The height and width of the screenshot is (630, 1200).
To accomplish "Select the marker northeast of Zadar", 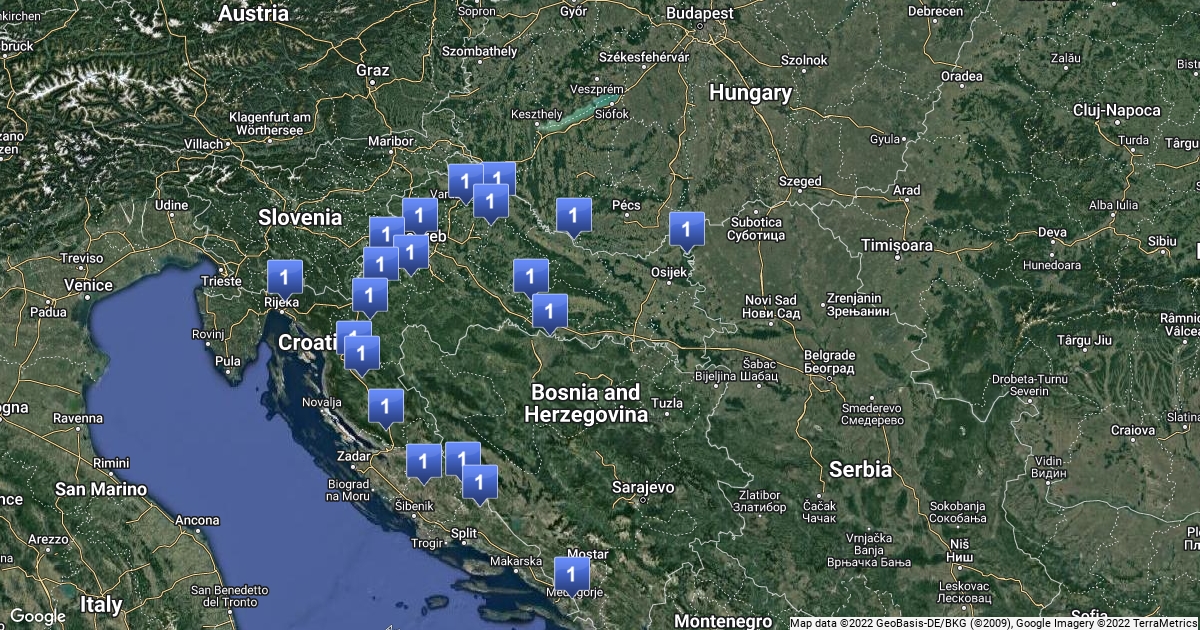I will pos(385,406).
